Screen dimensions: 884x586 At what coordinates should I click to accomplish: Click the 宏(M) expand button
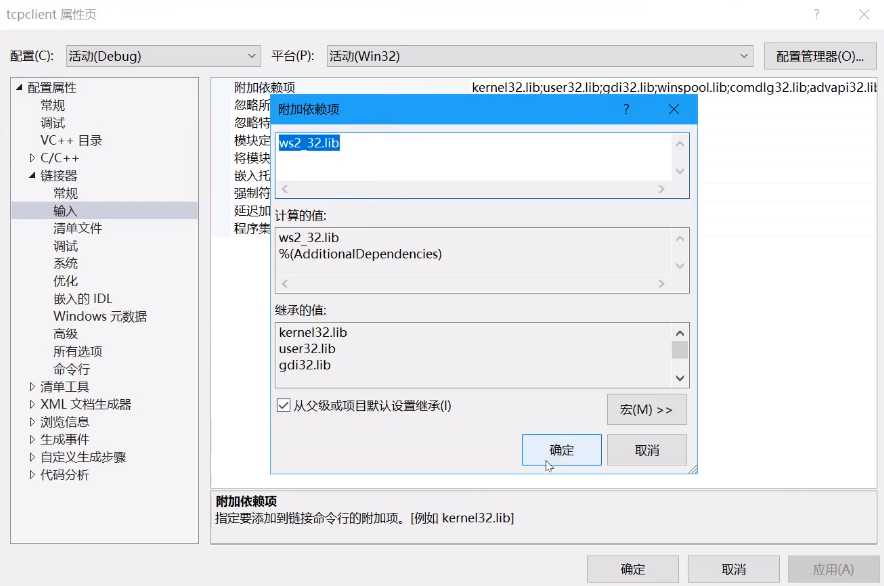[645, 409]
